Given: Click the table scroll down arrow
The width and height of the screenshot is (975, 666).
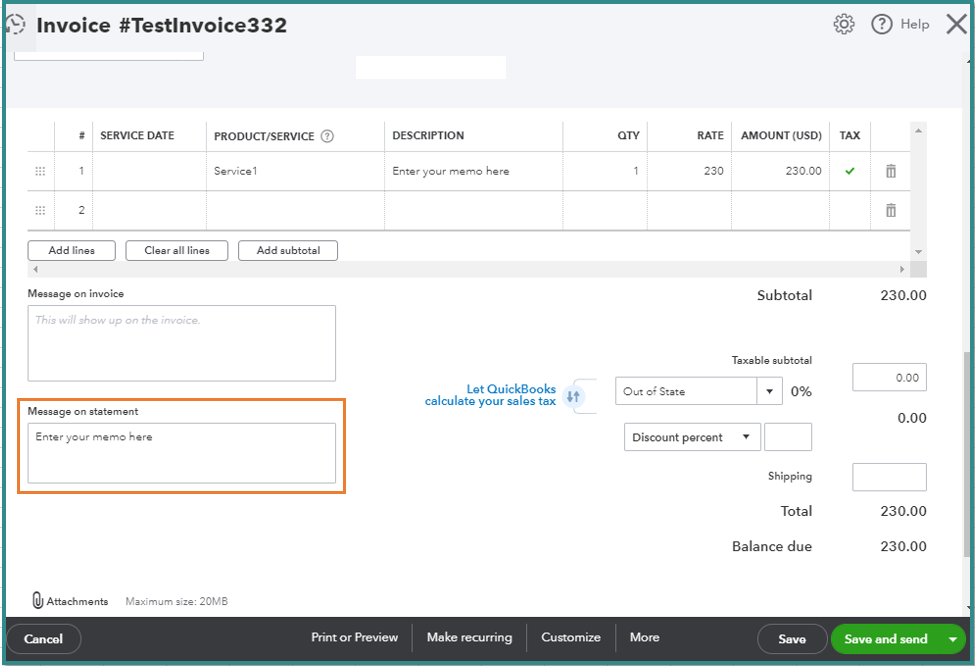Looking at the screenshot, I should (918, 252).
